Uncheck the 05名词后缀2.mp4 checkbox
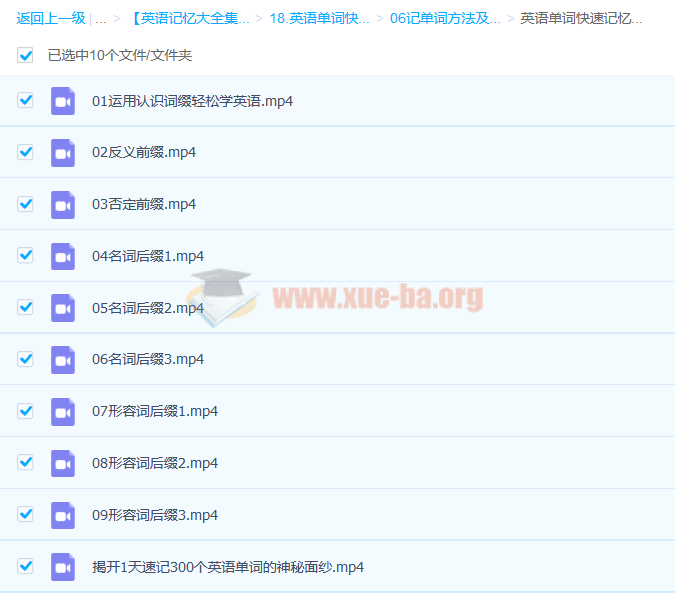The width and height of the screenshot is (675, 597). [26, 307]
